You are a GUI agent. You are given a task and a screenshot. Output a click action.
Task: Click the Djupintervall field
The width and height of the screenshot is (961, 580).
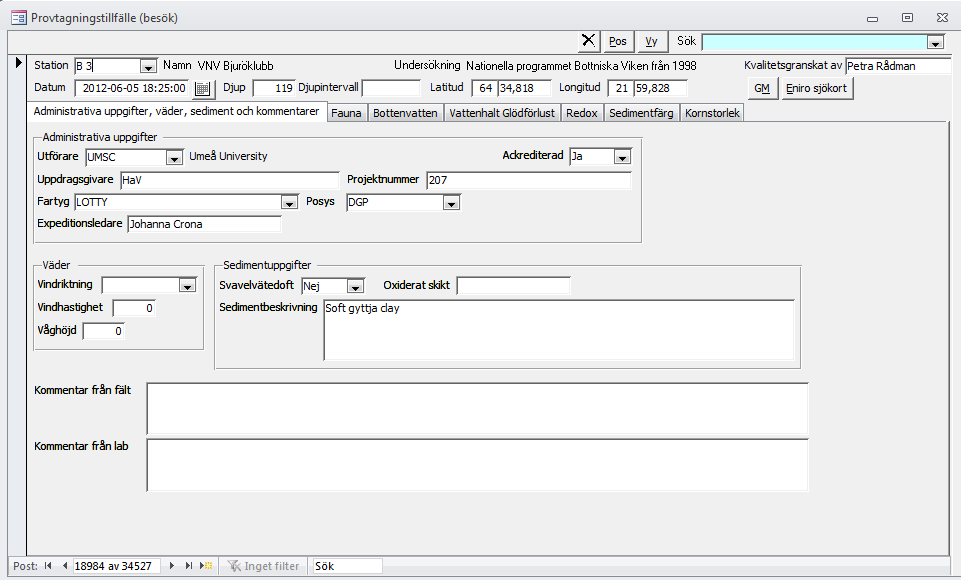click(391, 88)
